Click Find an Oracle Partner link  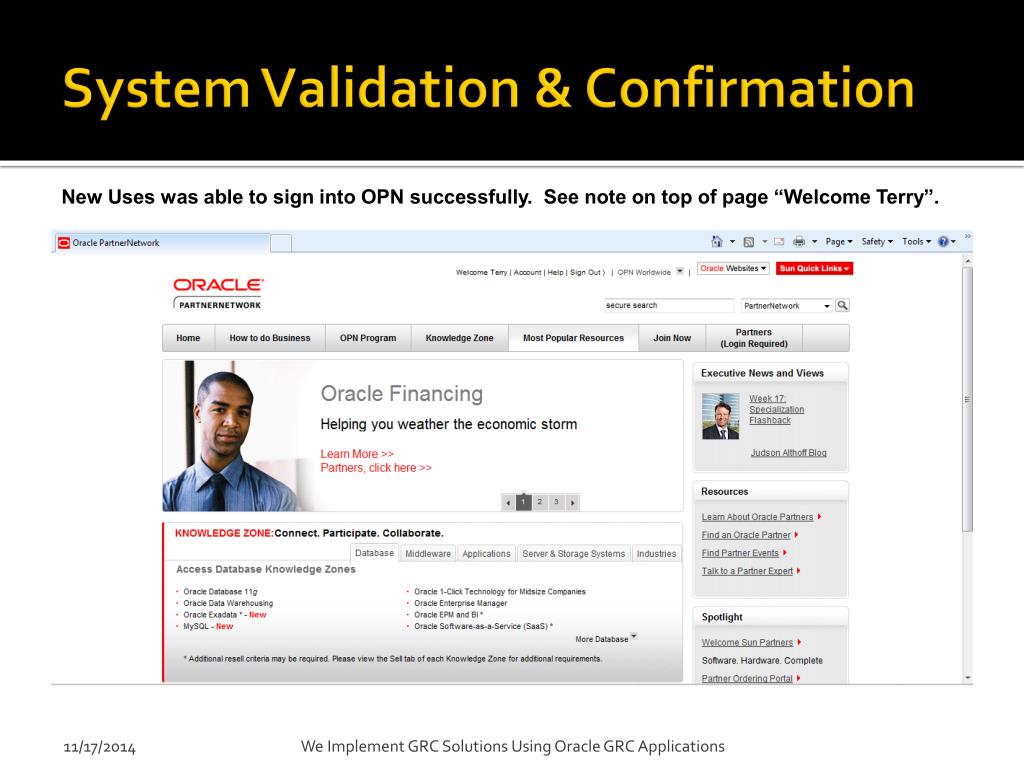[x=746, y=535]
